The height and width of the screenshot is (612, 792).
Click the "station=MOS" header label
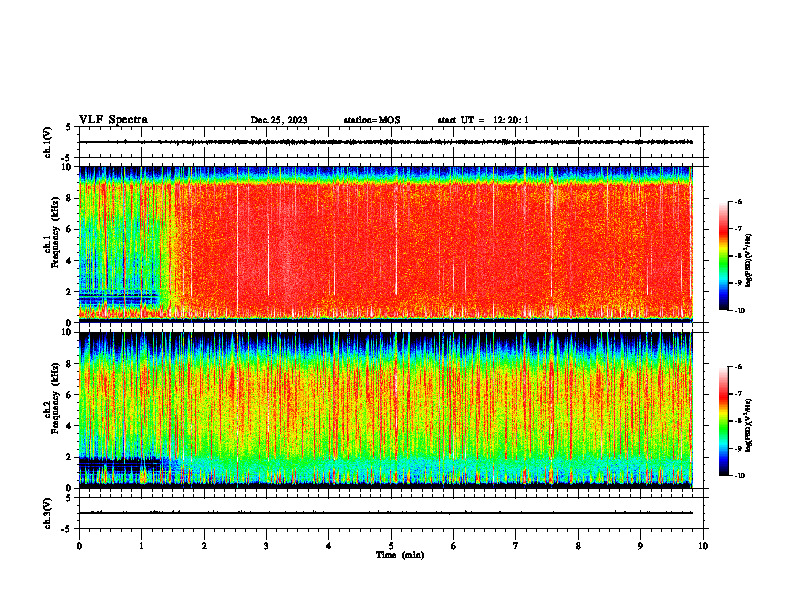pos(372,120)
